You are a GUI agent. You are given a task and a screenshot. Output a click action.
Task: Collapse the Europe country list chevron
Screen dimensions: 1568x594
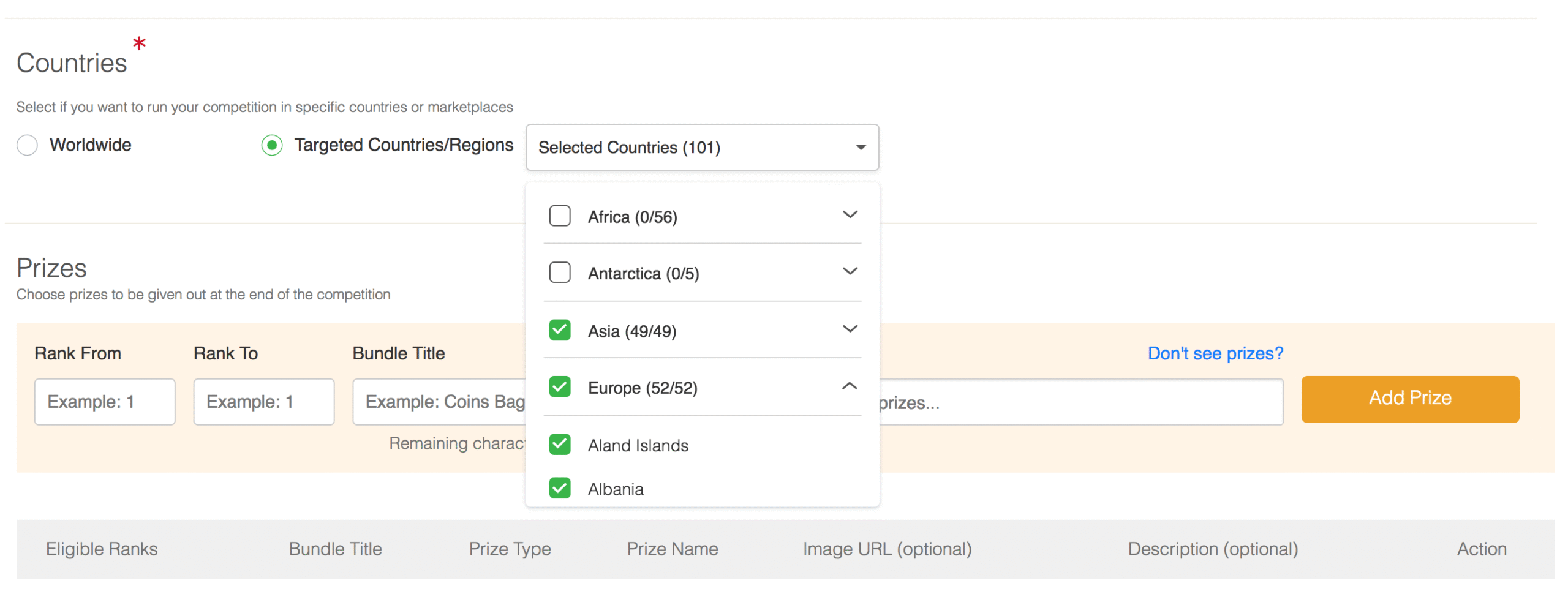pyautogui.click(x=850, y=386)
